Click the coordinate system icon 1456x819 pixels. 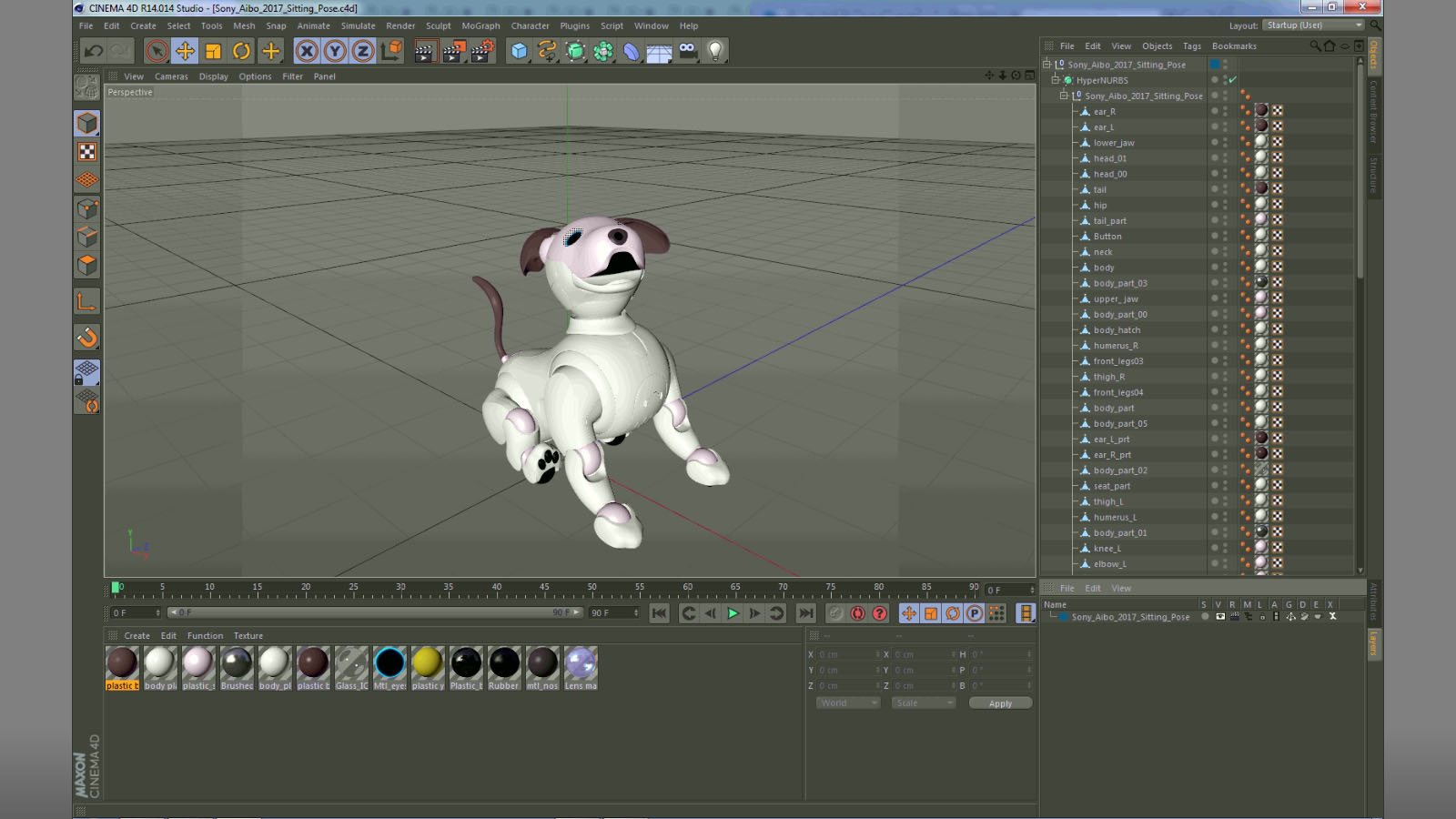[x=391, y=51]
